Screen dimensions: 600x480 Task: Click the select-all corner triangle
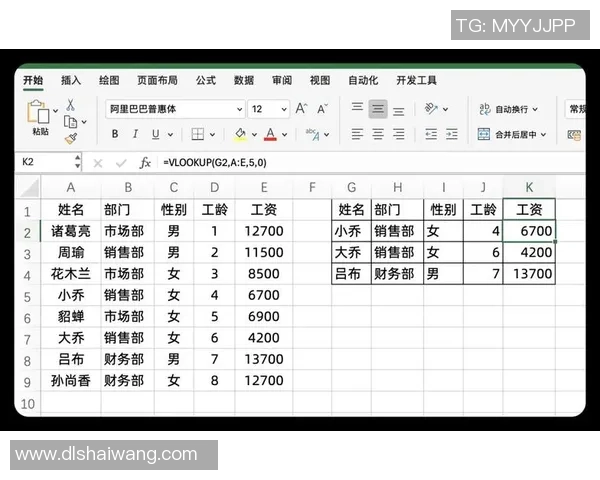tap(28, 187)
